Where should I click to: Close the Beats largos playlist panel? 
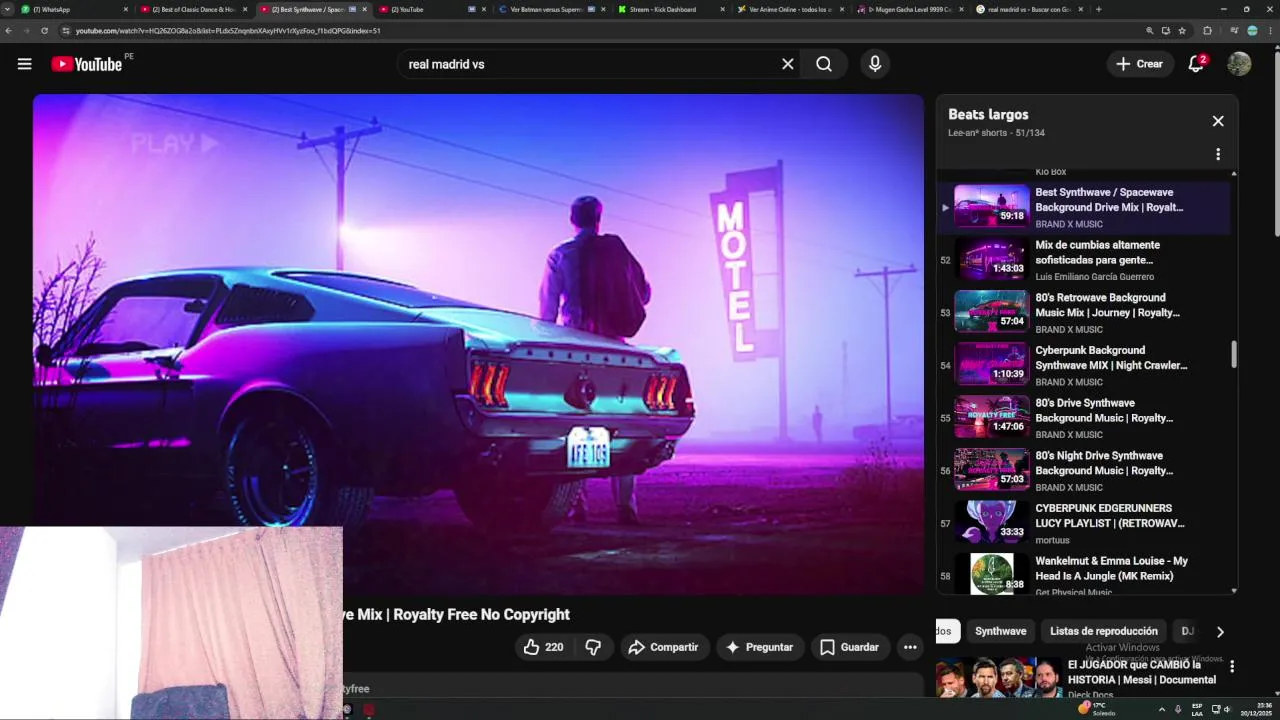[x=1218, y=121]
